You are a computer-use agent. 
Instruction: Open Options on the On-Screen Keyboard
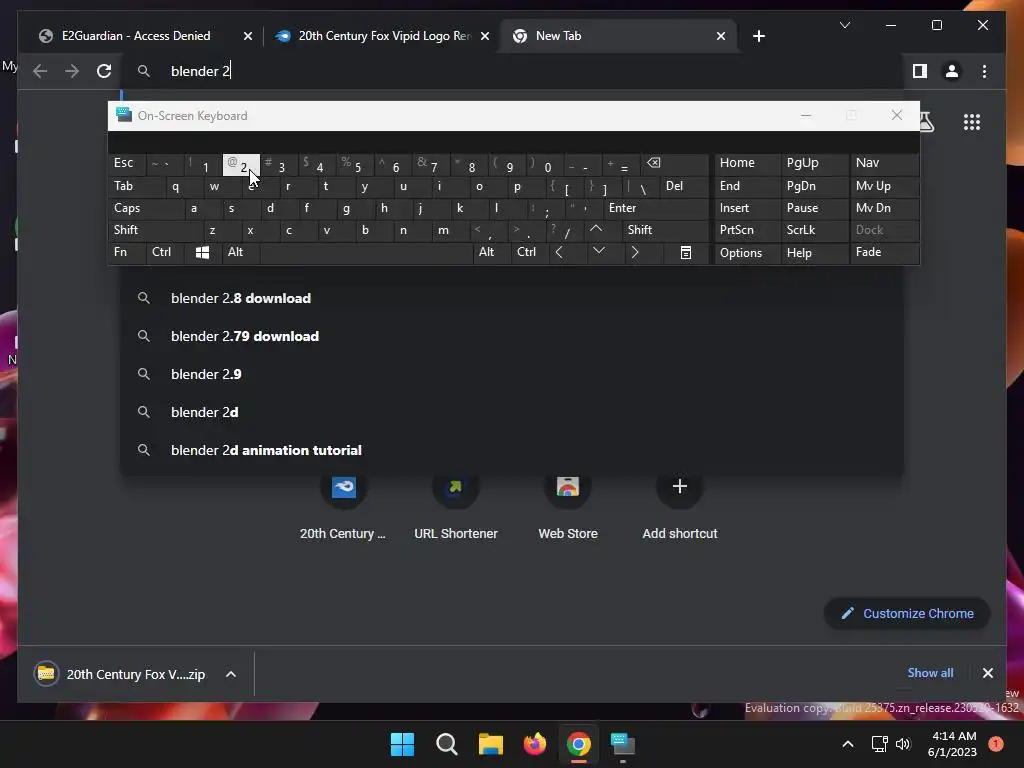(x=747, y=253)
